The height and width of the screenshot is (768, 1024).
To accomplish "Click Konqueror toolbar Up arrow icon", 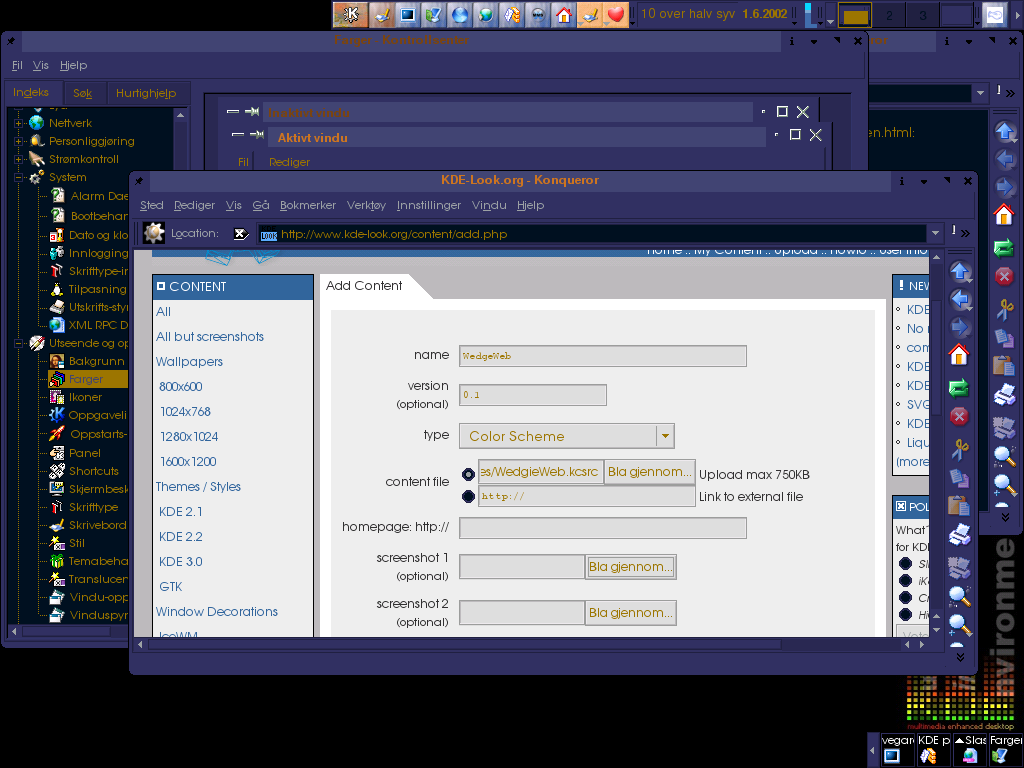I will [x=959, y=272].
